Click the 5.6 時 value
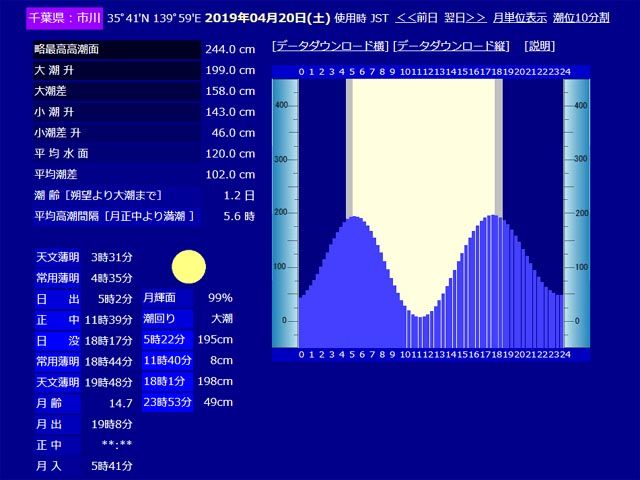 [239, 216]
